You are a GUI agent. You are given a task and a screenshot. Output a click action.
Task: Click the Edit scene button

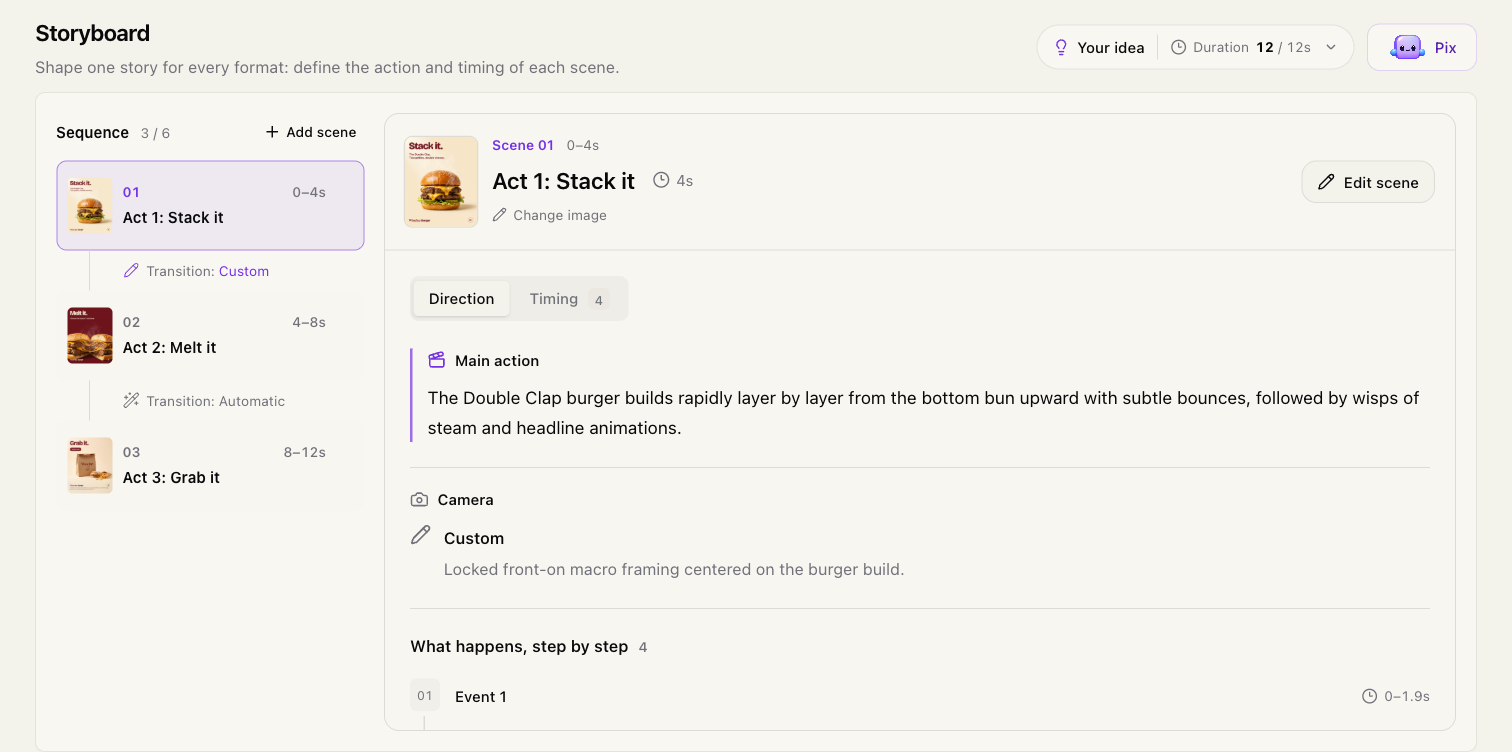pos(1368,182)
